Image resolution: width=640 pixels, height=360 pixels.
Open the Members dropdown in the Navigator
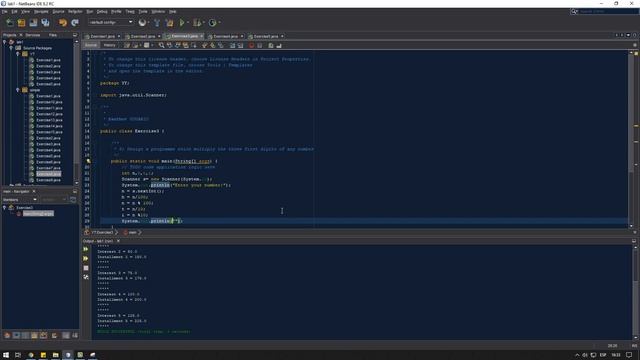pyautogui.click(x=20, y=200)
